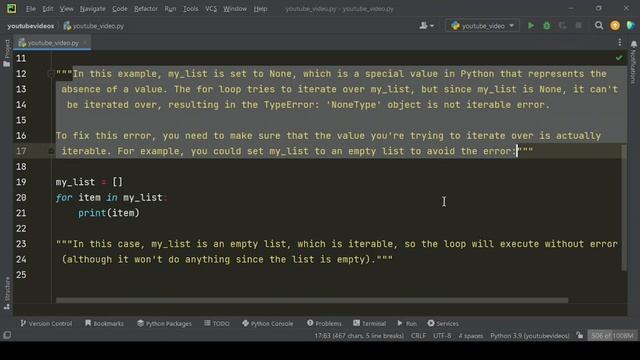640x360 pixels.
Task: Open Search Everywhere magnifier
Action: pos(599,26)
